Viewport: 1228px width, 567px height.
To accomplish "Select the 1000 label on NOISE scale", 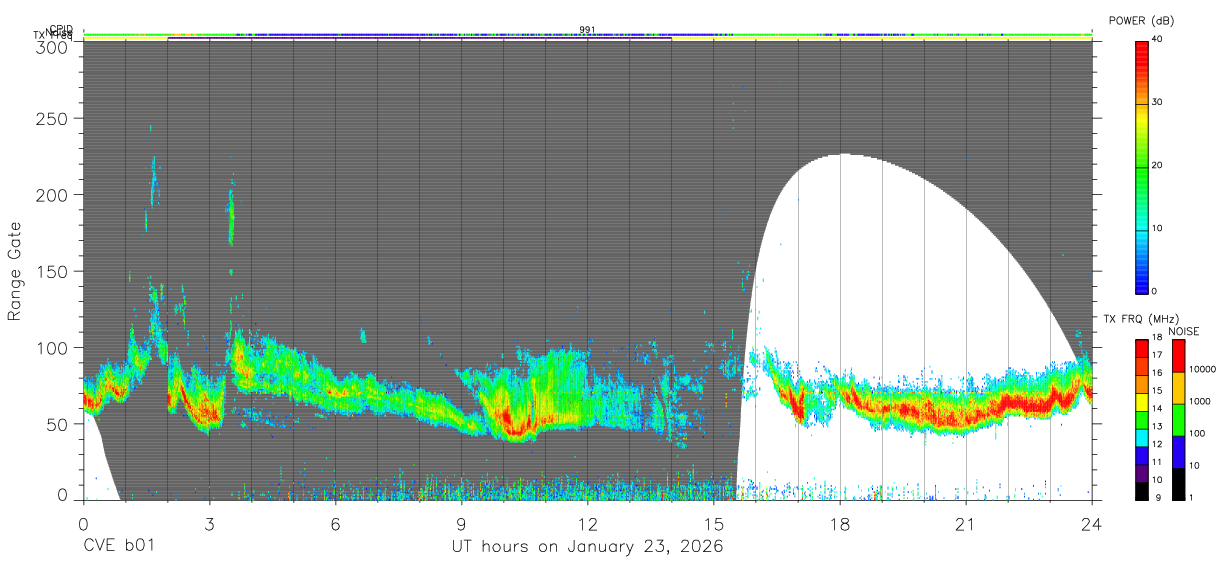I will pos(1200,402).
